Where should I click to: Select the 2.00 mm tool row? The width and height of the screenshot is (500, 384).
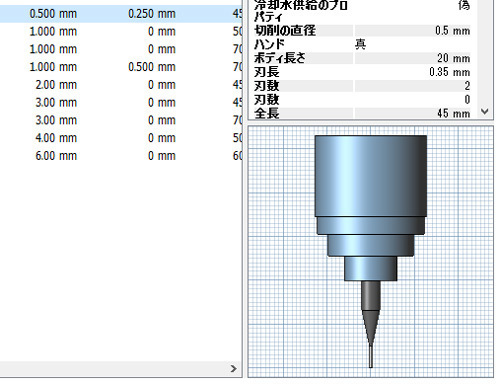pos(121,85)
